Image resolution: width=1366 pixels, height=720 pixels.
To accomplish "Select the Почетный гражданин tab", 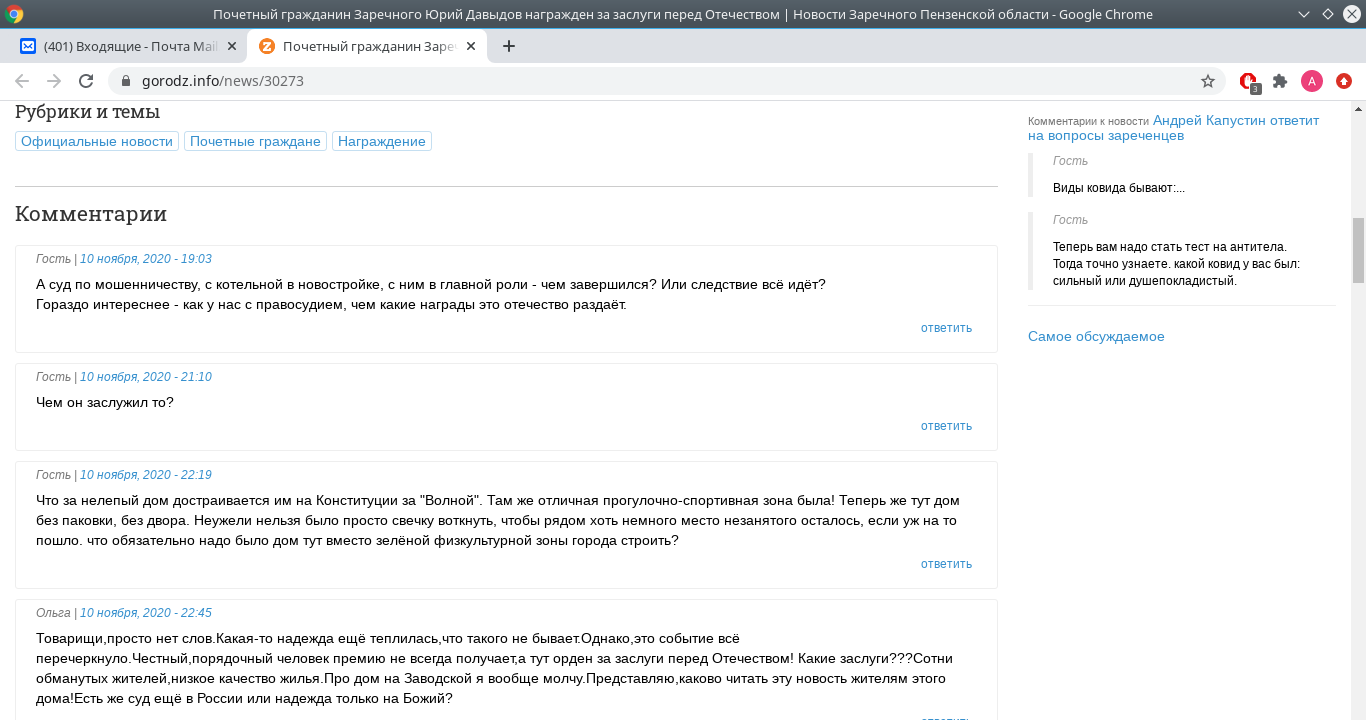I will [x=368, y=46].
